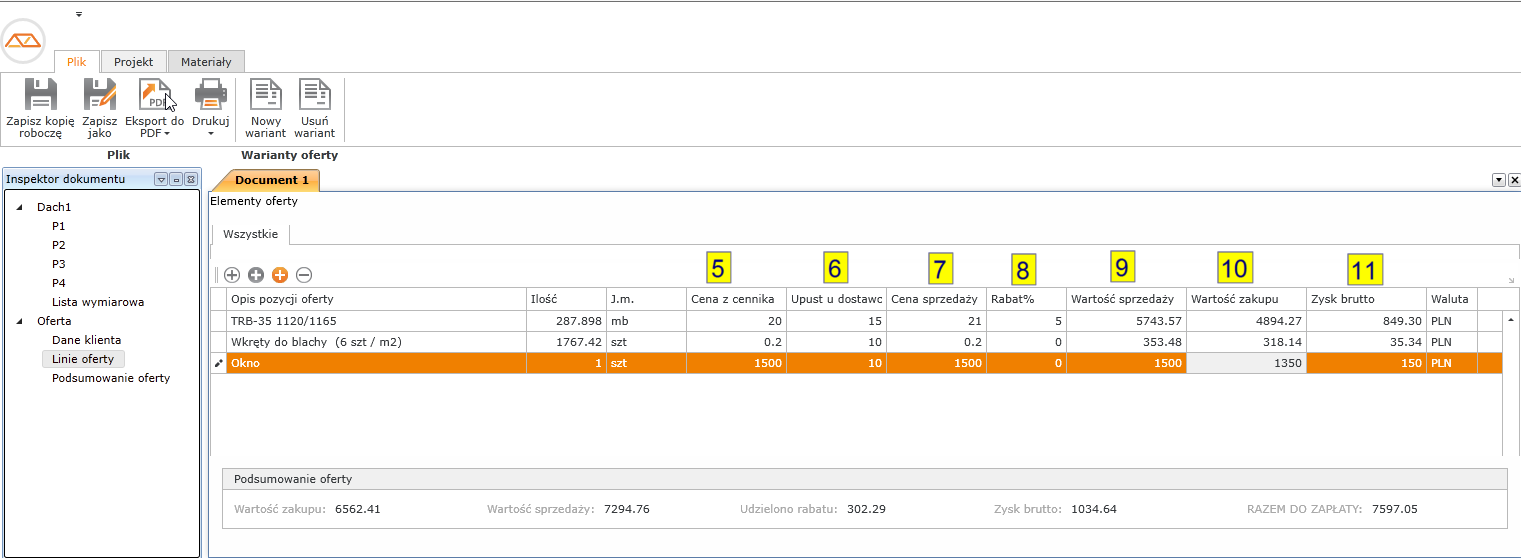Sort by the Zysk brutto column header

(1365, 299)
